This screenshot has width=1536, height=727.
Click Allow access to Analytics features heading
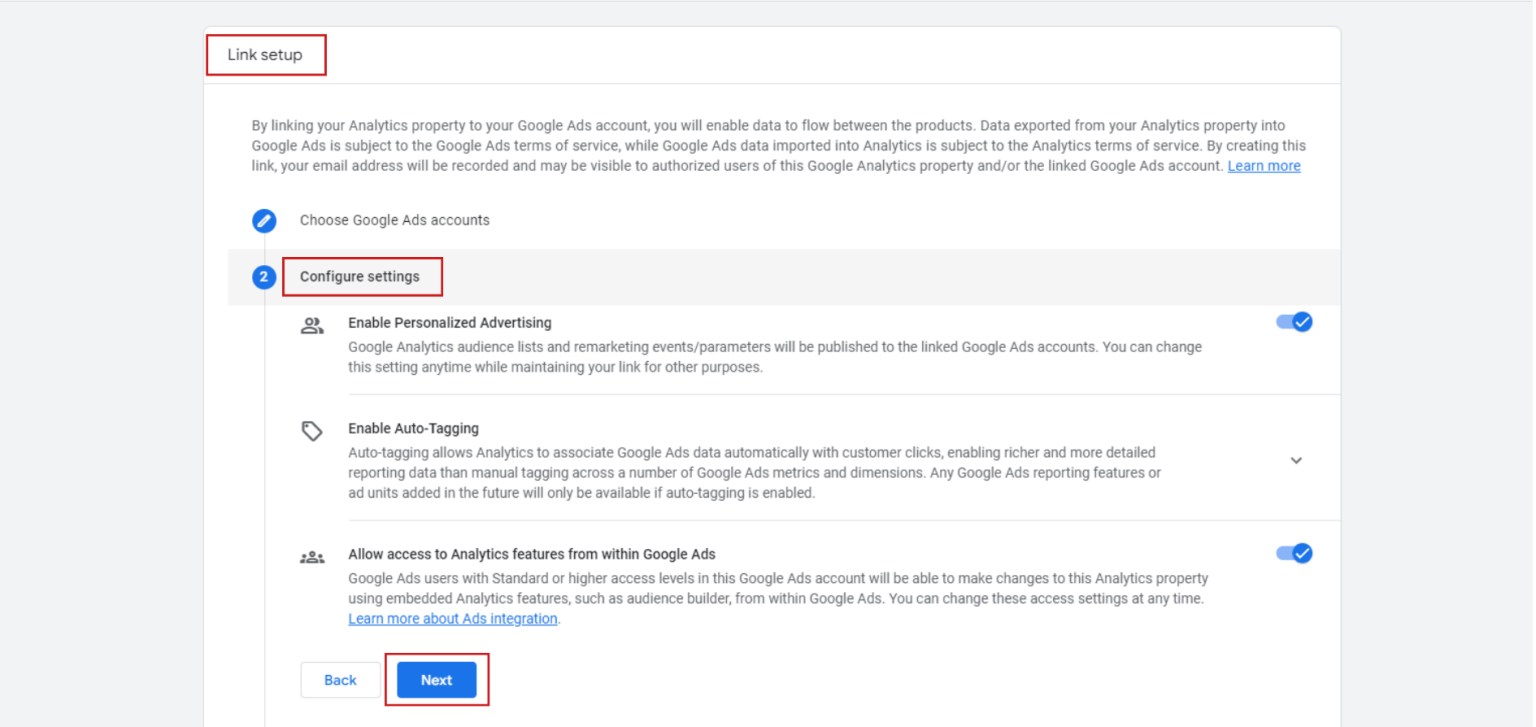pos(532,554)
